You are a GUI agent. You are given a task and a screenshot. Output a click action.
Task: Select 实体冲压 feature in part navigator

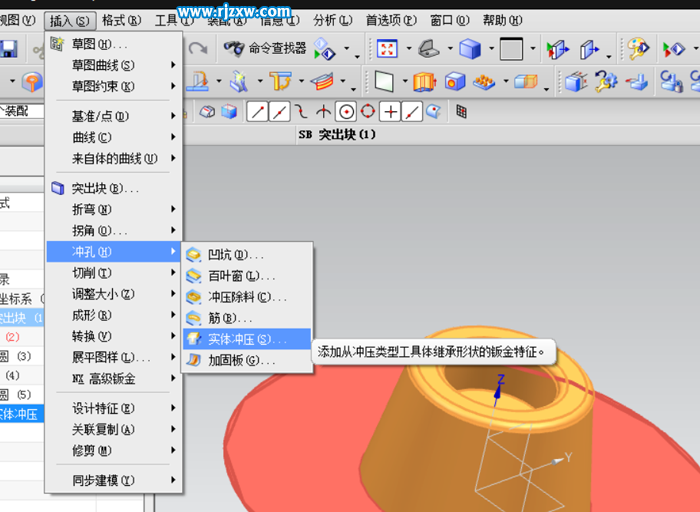coord(20,413)
